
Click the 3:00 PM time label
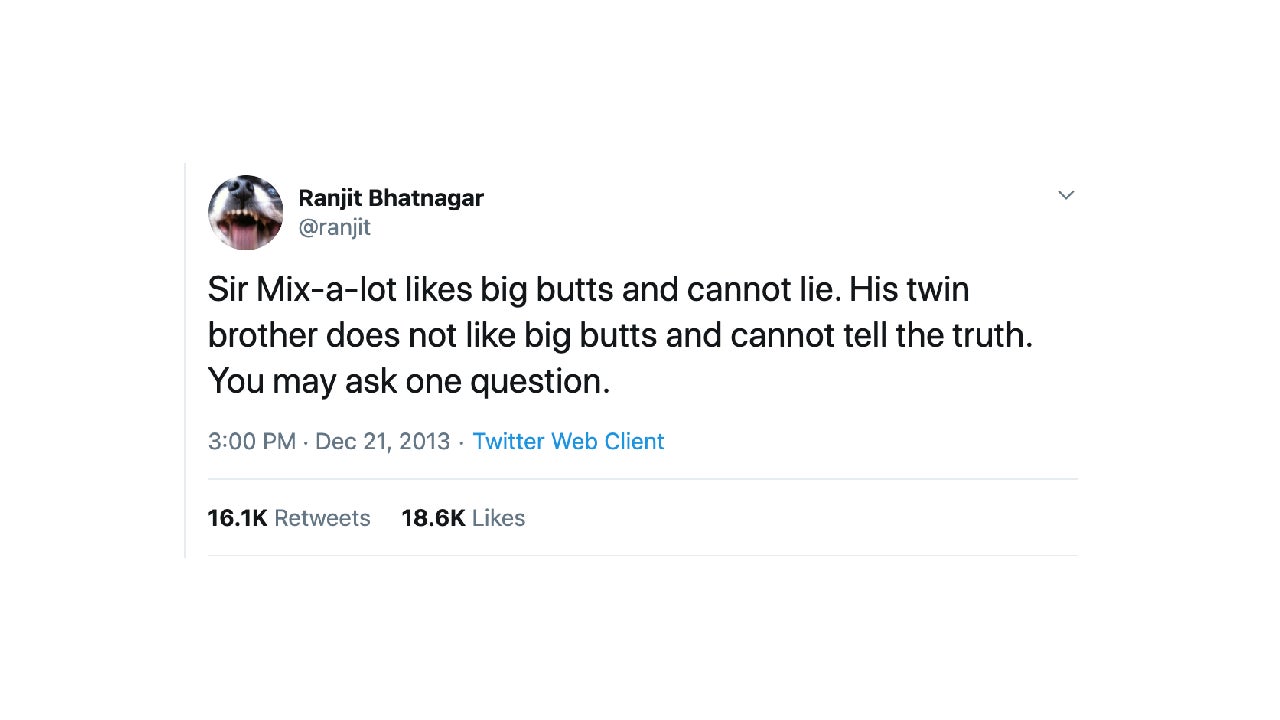pyautogui.click(x=251, y=441)
